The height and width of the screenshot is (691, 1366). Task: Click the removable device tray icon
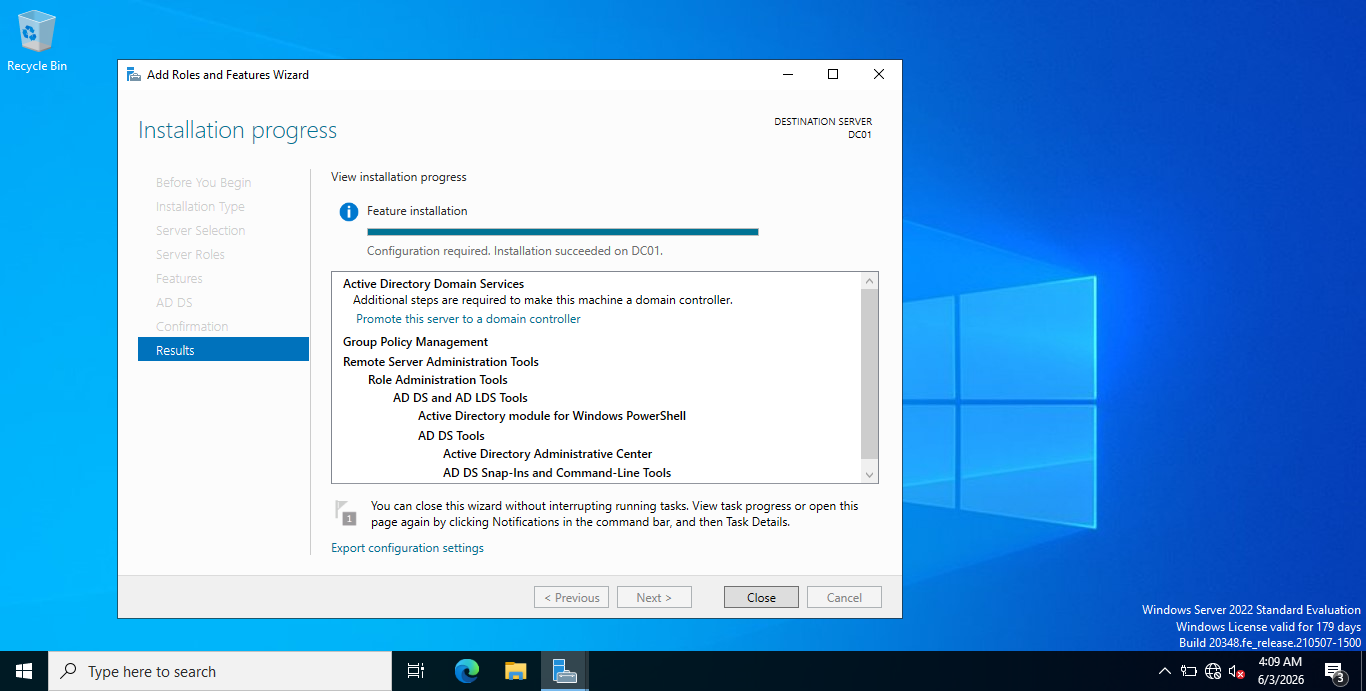tap(1189, 671)
